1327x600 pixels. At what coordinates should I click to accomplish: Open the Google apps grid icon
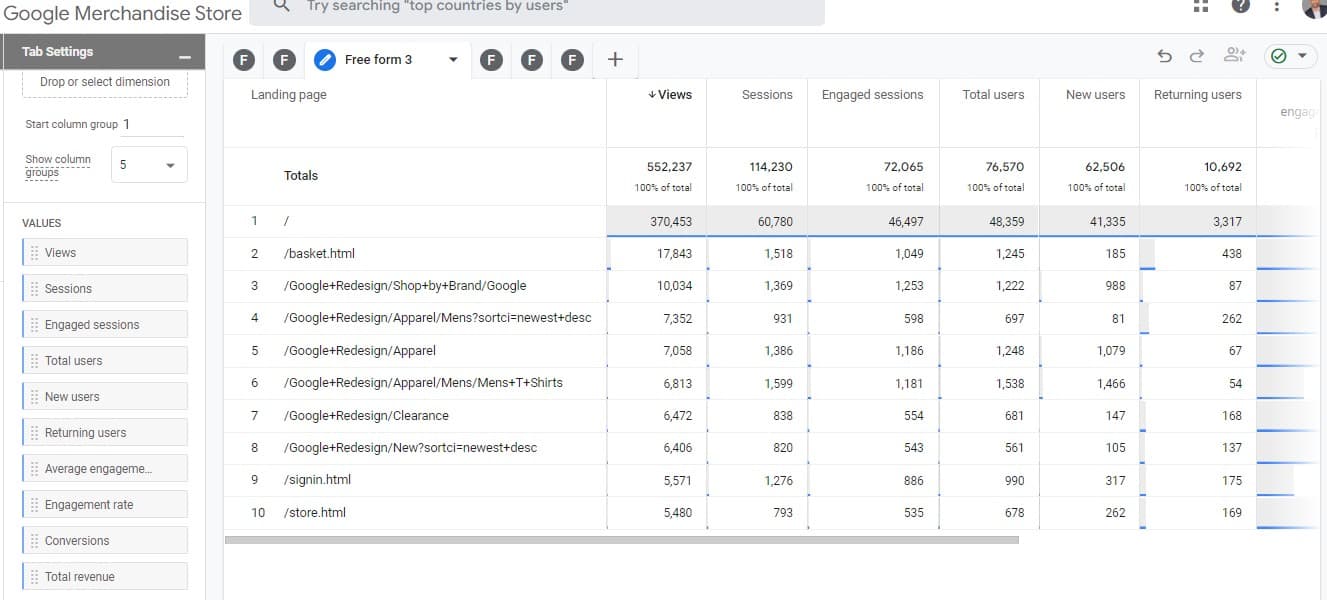coord(1201,6)
